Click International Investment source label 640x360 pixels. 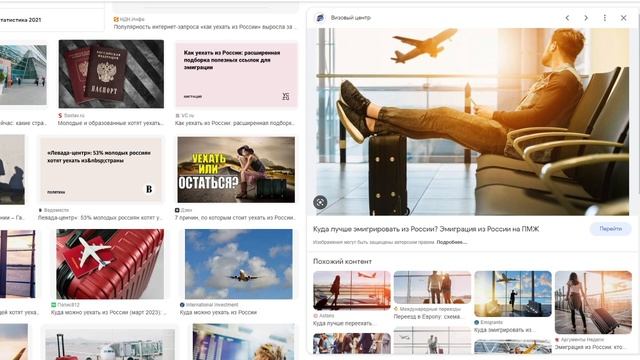click(211, 304)
